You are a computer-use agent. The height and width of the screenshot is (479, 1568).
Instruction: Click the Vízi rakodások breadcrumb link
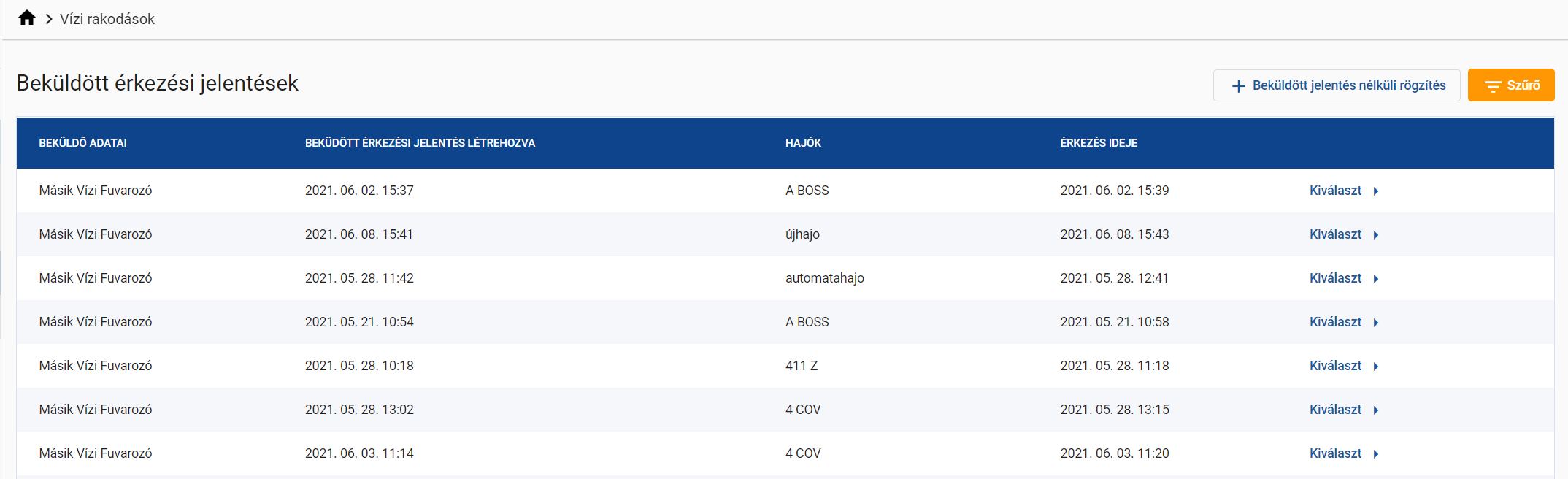pyautogui.click(x=107, y=19)
